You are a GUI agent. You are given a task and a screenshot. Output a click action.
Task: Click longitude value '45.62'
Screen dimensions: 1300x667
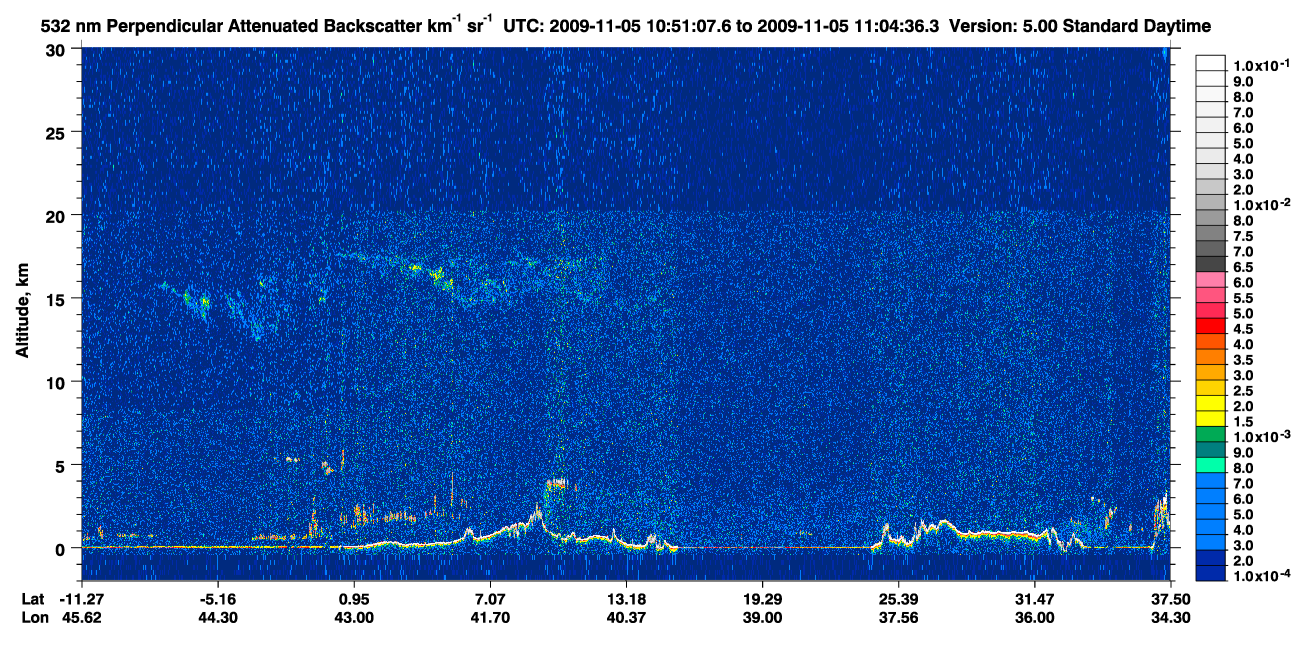pyautogui.click(x=82, y=617)
